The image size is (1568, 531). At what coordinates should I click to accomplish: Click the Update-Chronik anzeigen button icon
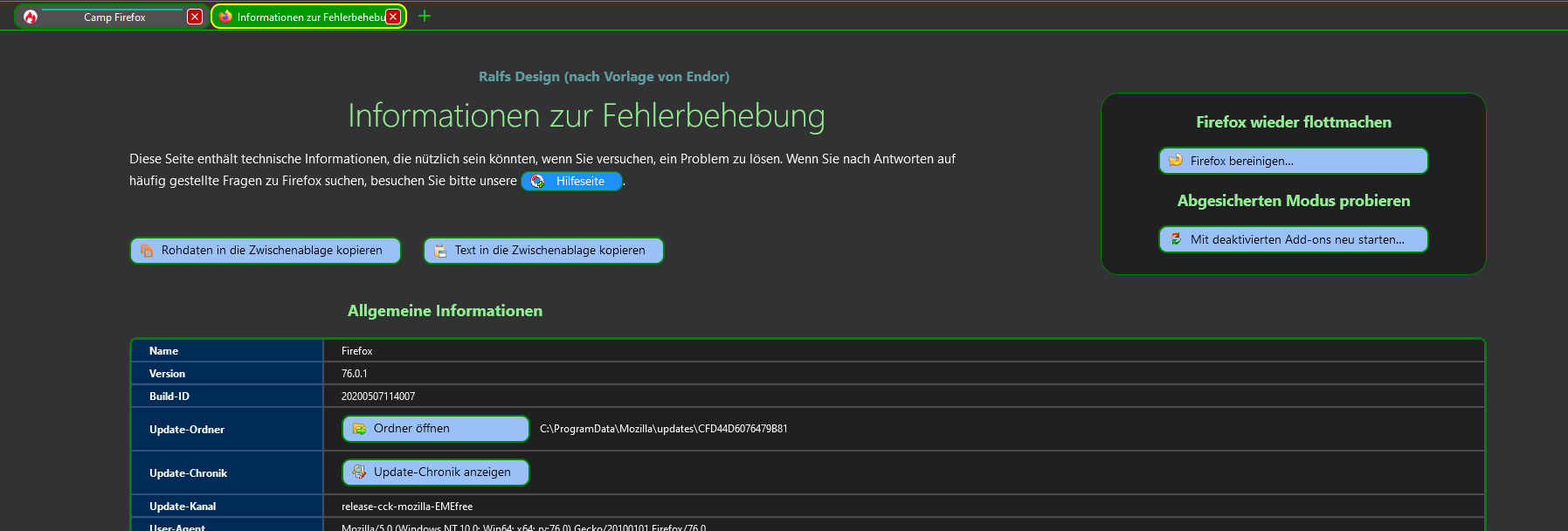click(x=359, y=472)
